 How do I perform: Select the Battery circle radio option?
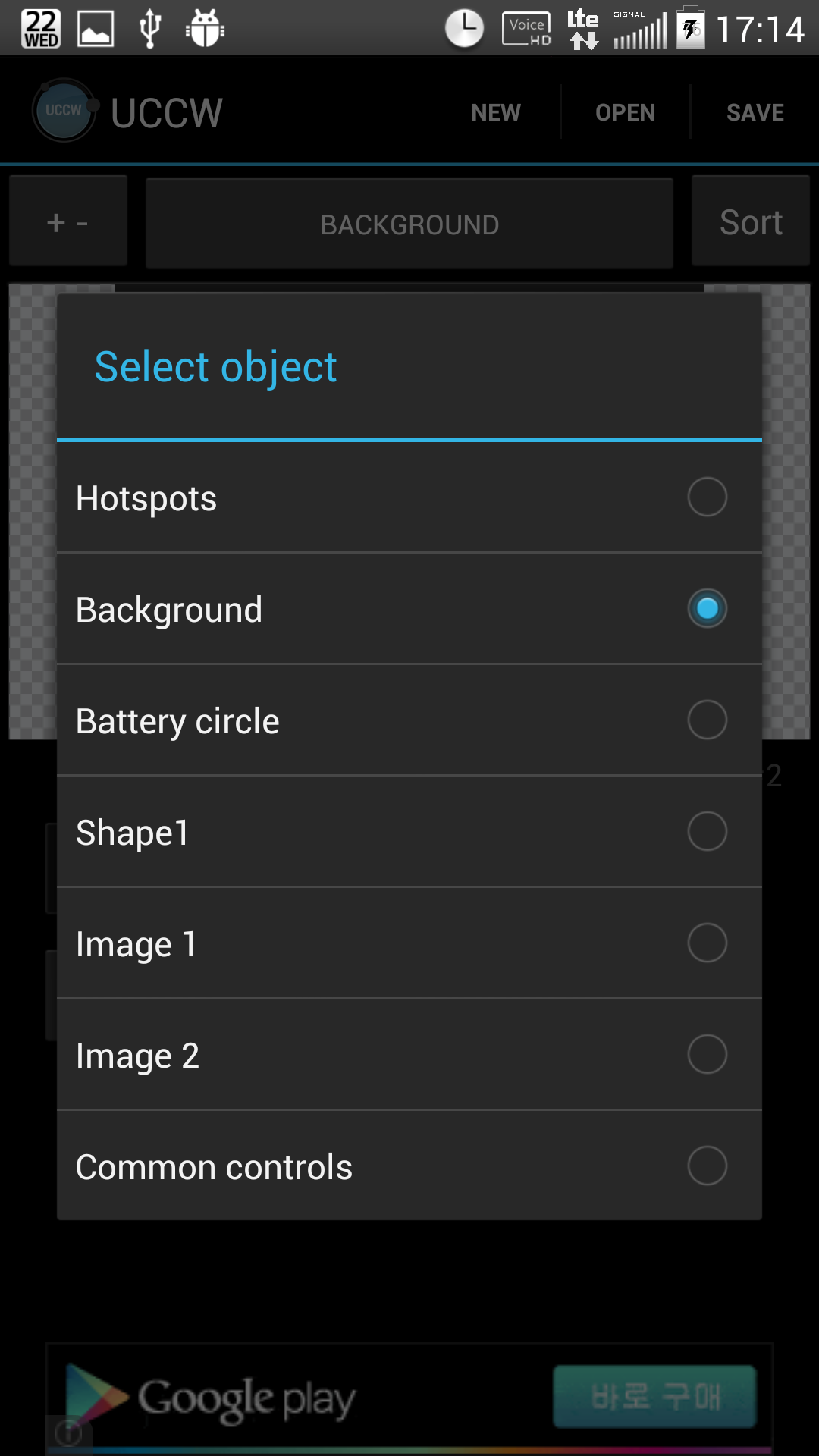(x=707, y=720)
